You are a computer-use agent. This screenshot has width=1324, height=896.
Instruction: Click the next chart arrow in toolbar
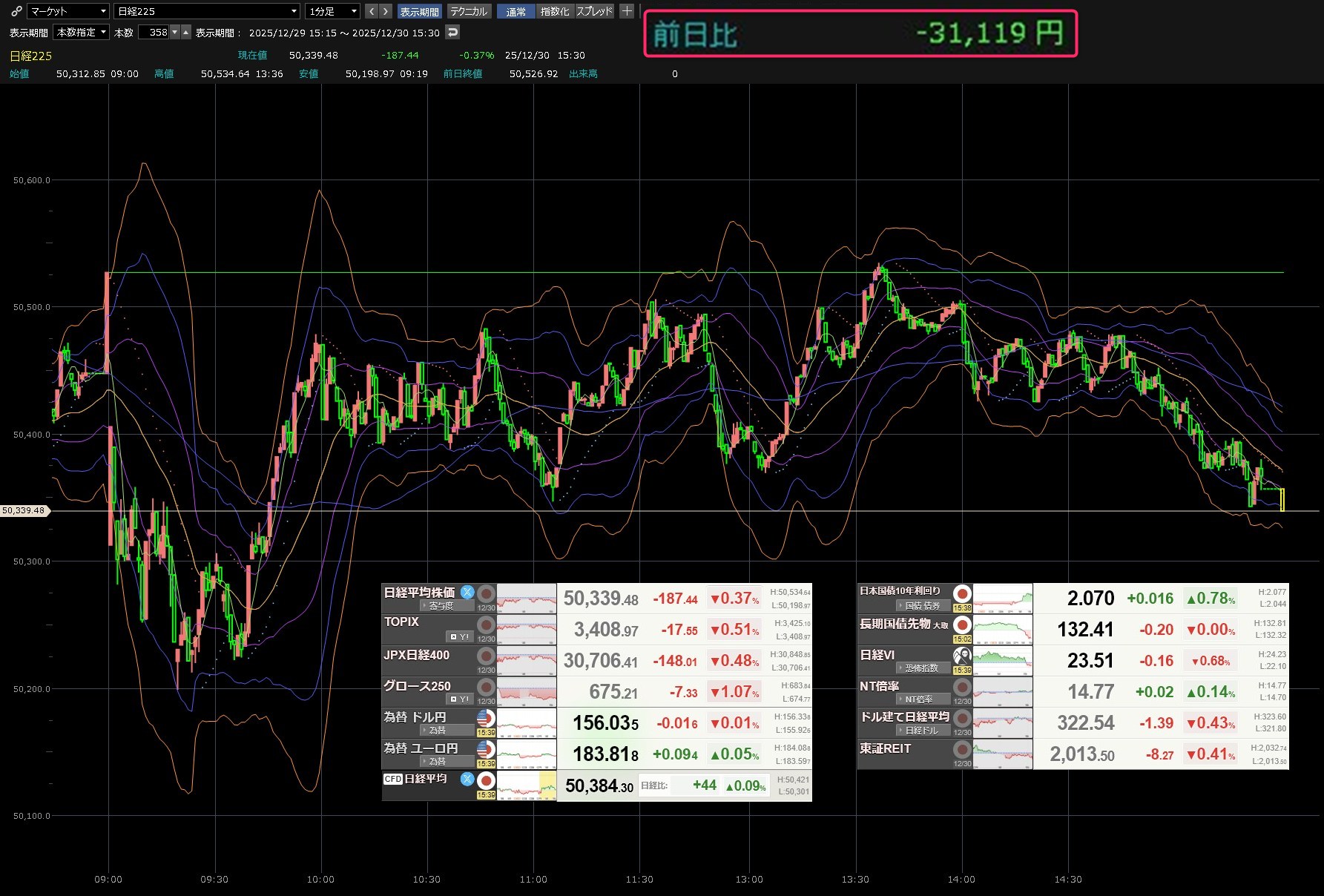[386, 11]
